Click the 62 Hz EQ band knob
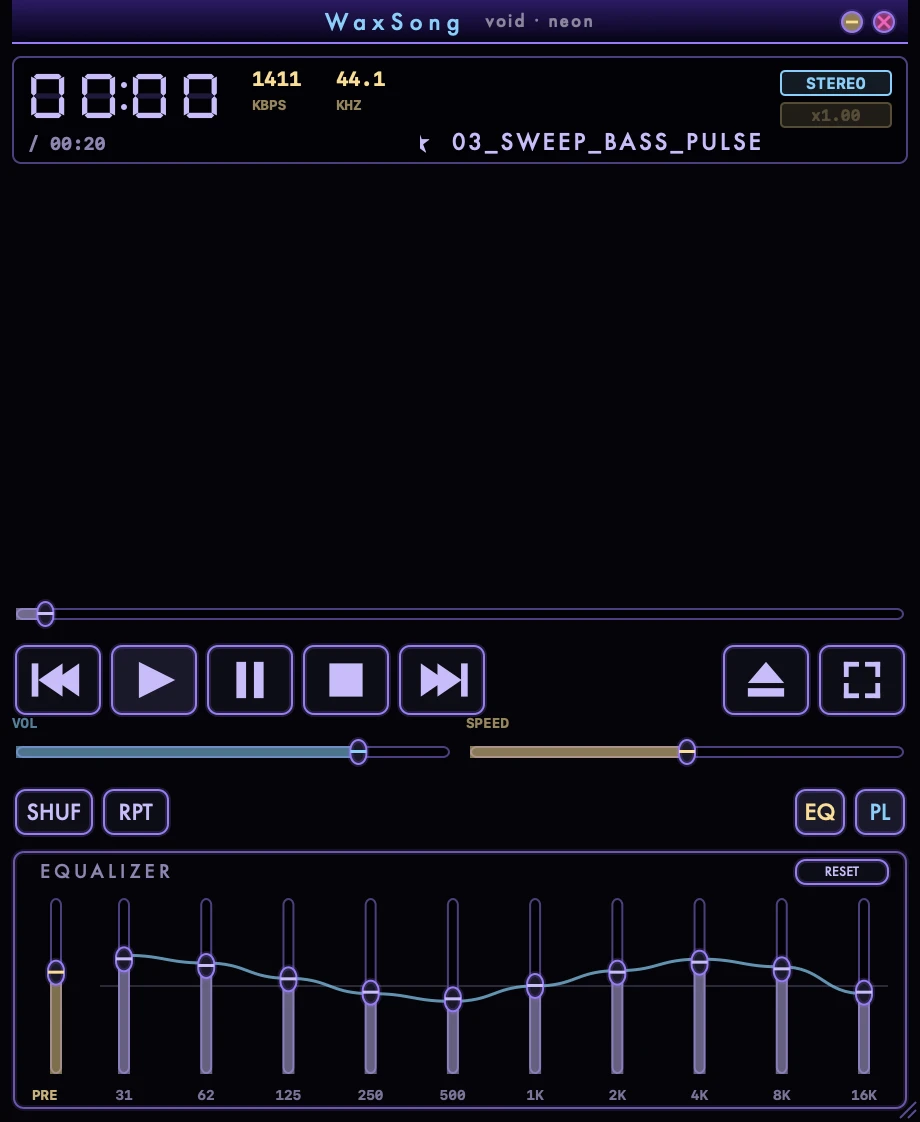Viewport: 920px width, 1122px height. (206, 966)
